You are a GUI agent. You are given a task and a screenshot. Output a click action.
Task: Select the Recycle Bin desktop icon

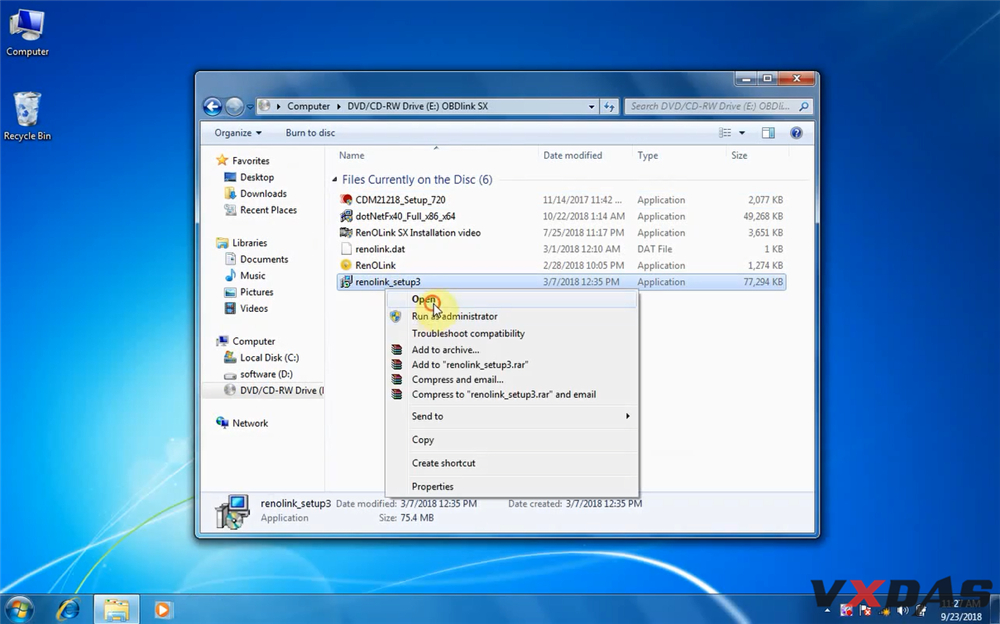pos(27,117)
